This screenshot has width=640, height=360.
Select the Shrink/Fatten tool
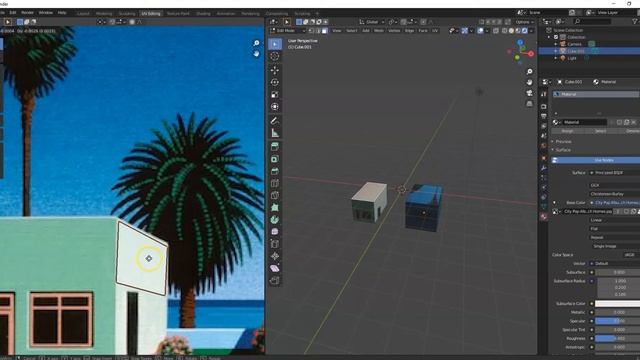pos(275,256)
